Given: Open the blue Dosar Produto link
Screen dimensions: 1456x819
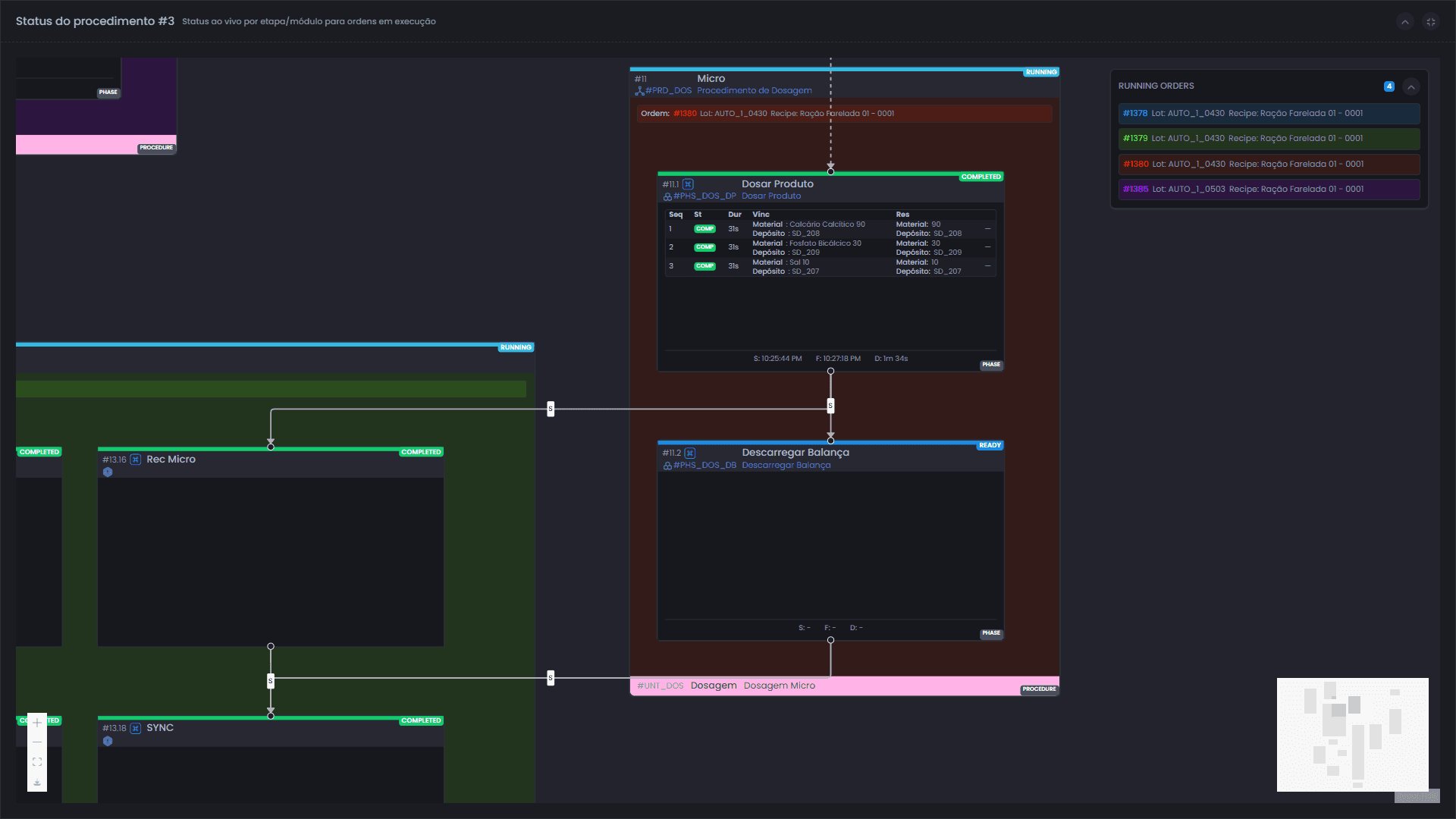Looking at the screenshot, I should [771, 196].
